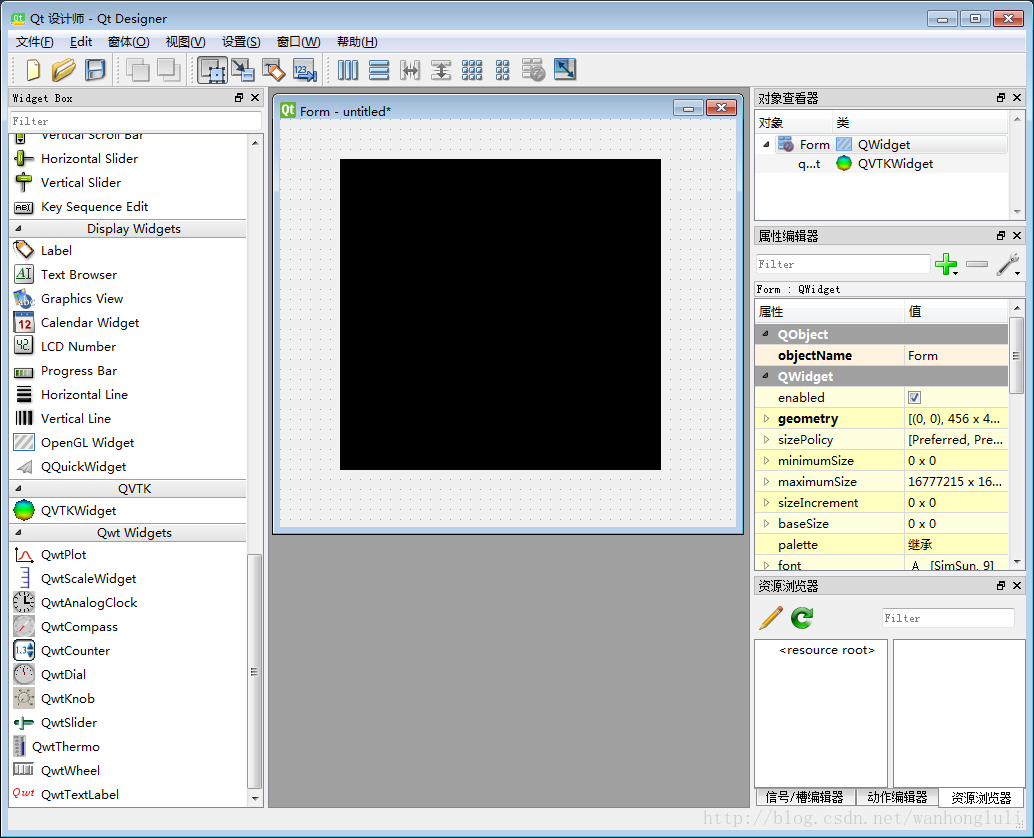Open the green plus add-property dropdown

tap(946, 264)
